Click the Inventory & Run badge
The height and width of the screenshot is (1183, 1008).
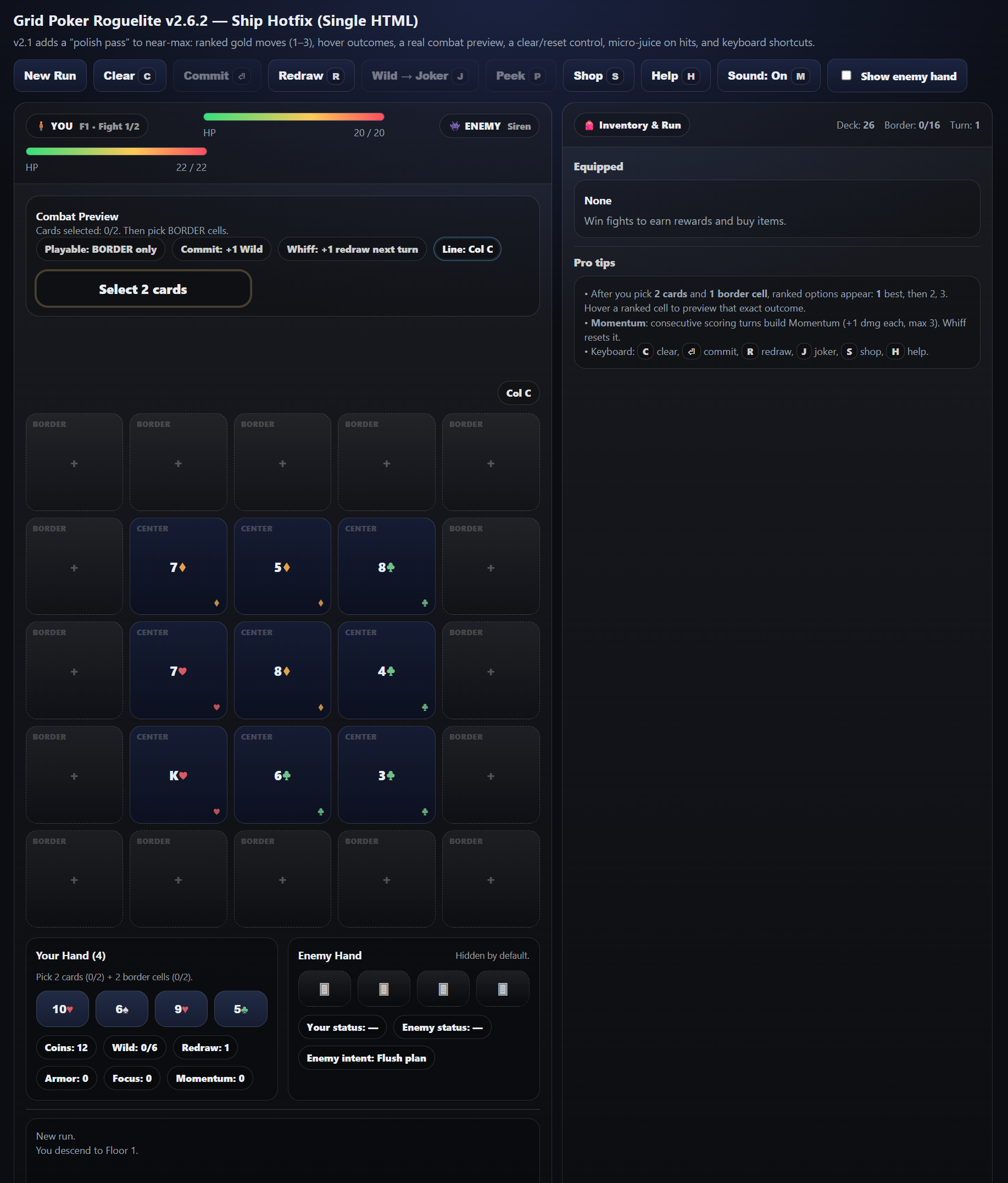click(x=632, y=125)
